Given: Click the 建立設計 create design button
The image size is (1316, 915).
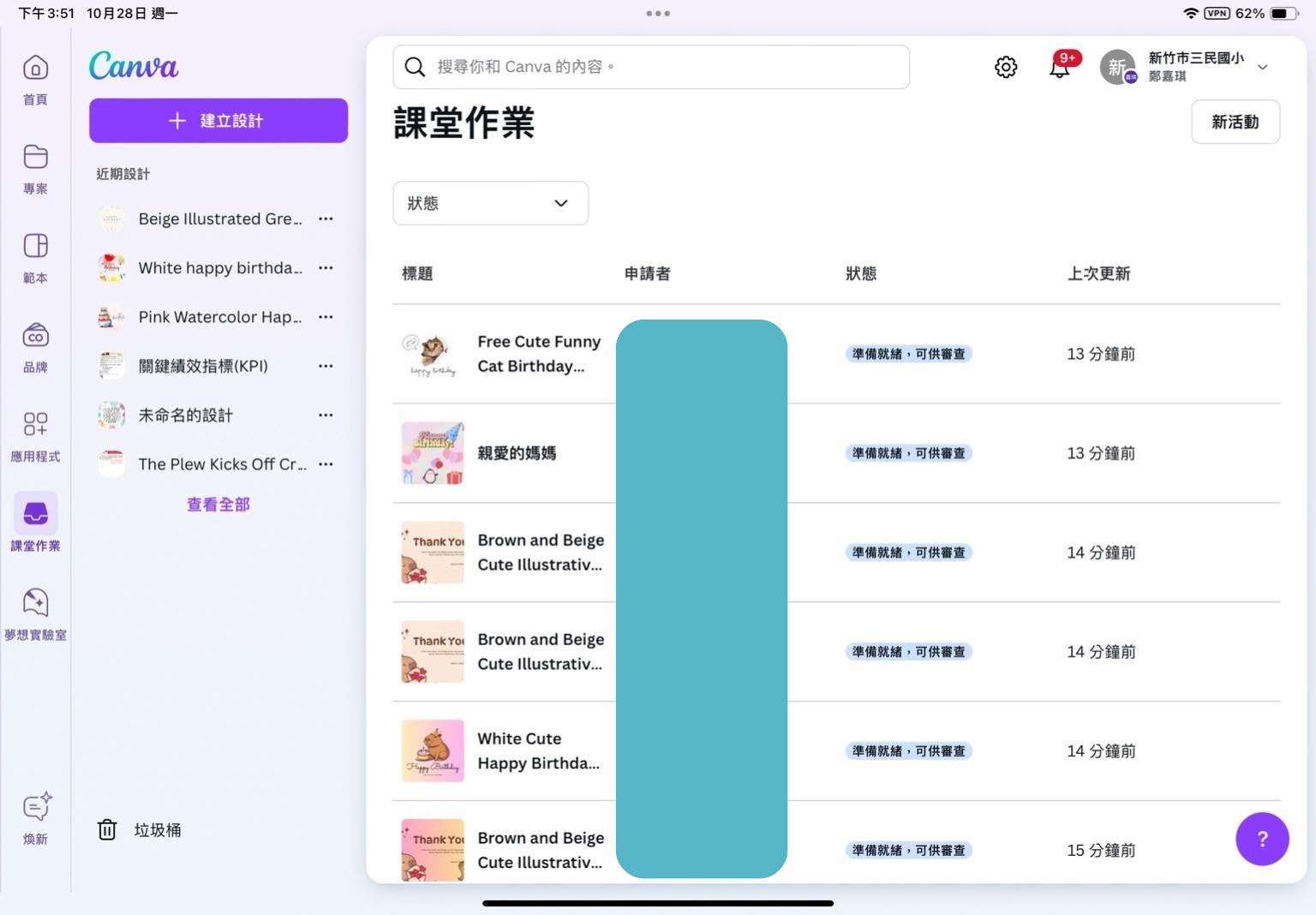Looking at the screenshot, I should pos(218,121).
